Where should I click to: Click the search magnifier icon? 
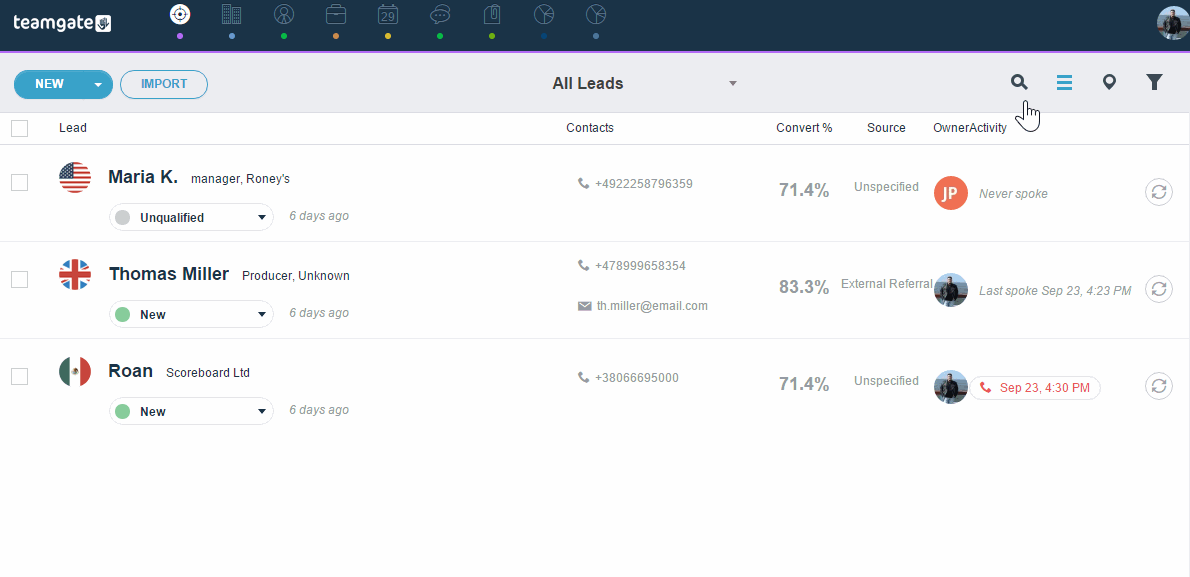tap(1019, 82)
